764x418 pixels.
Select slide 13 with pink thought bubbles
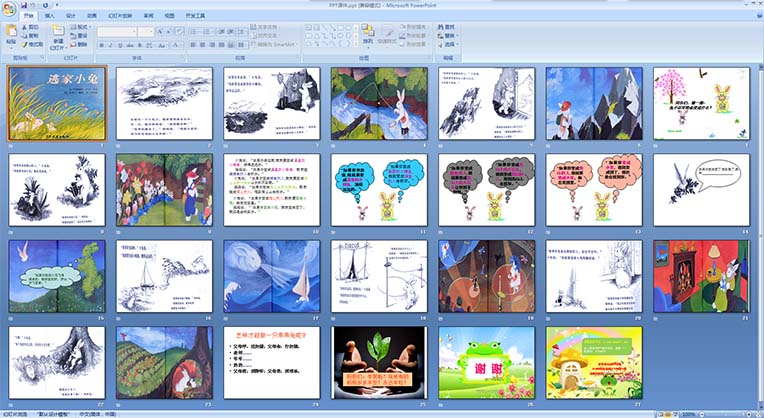click(594, 190)
